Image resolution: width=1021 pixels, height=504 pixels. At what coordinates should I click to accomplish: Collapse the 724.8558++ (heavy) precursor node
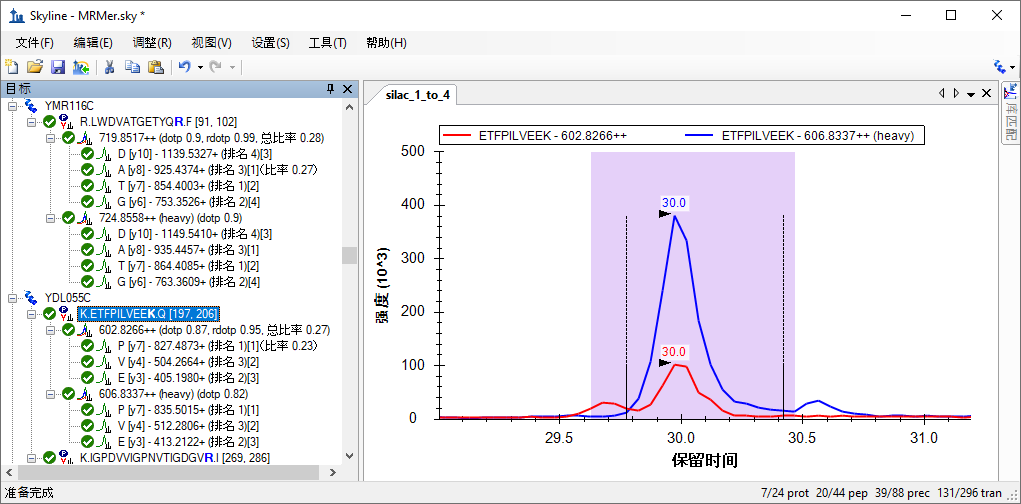(50, 217)
